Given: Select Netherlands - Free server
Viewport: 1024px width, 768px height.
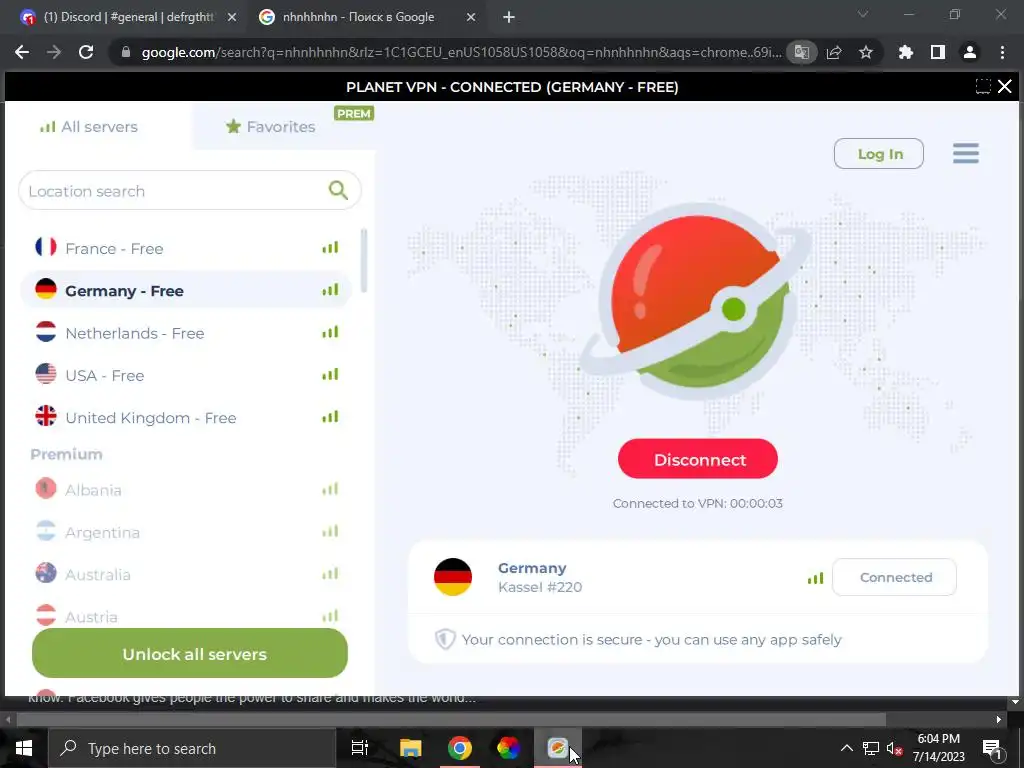Looking at the screenshot, I should coord(186,333).
